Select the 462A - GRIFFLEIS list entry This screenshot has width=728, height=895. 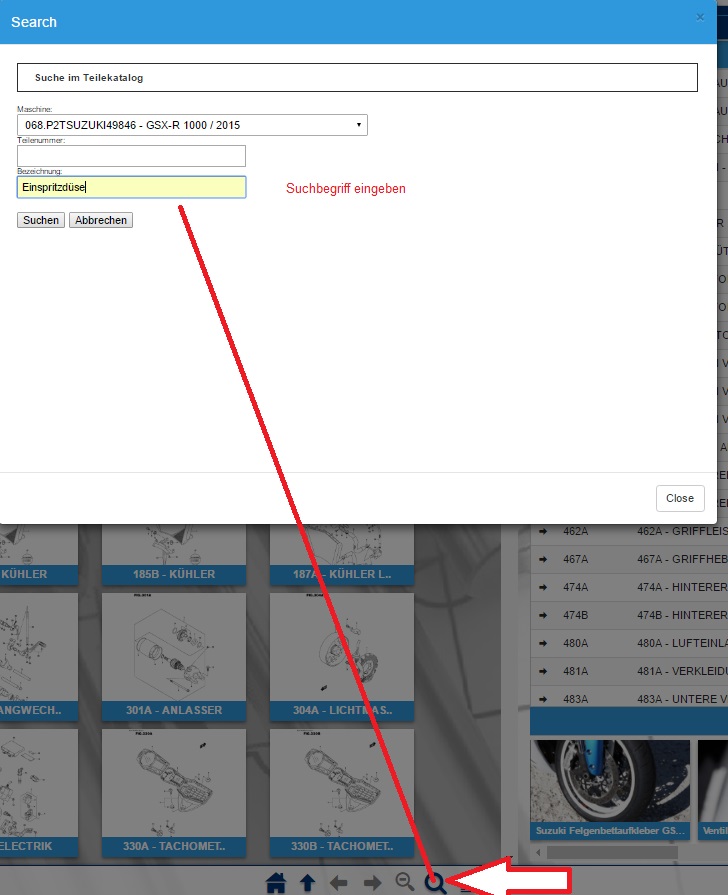pyautogui.click(x=682, y=531)
